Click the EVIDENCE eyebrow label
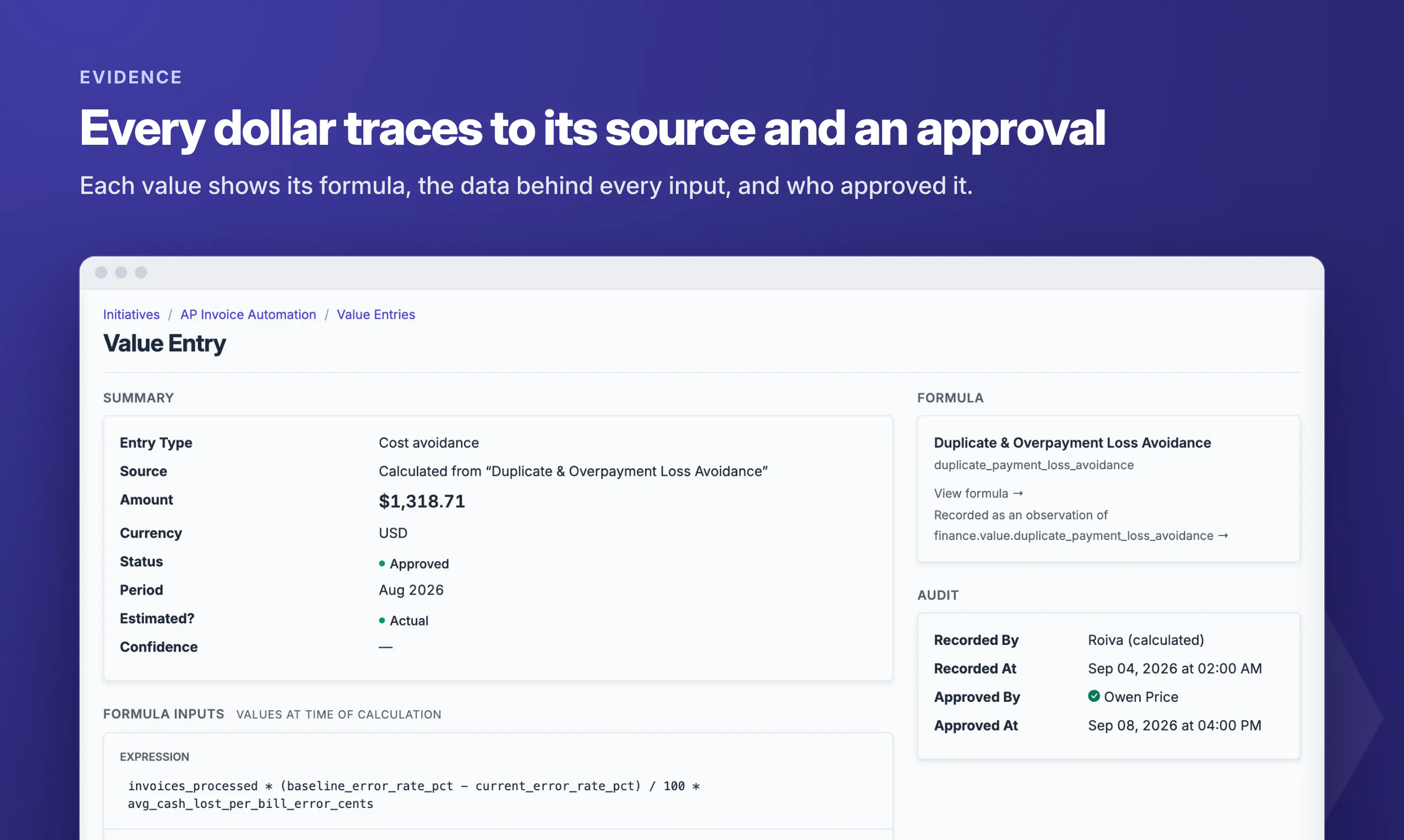The width and height of the screenshot is (1404, 840). pyautogui.click(x=131, y=77)
